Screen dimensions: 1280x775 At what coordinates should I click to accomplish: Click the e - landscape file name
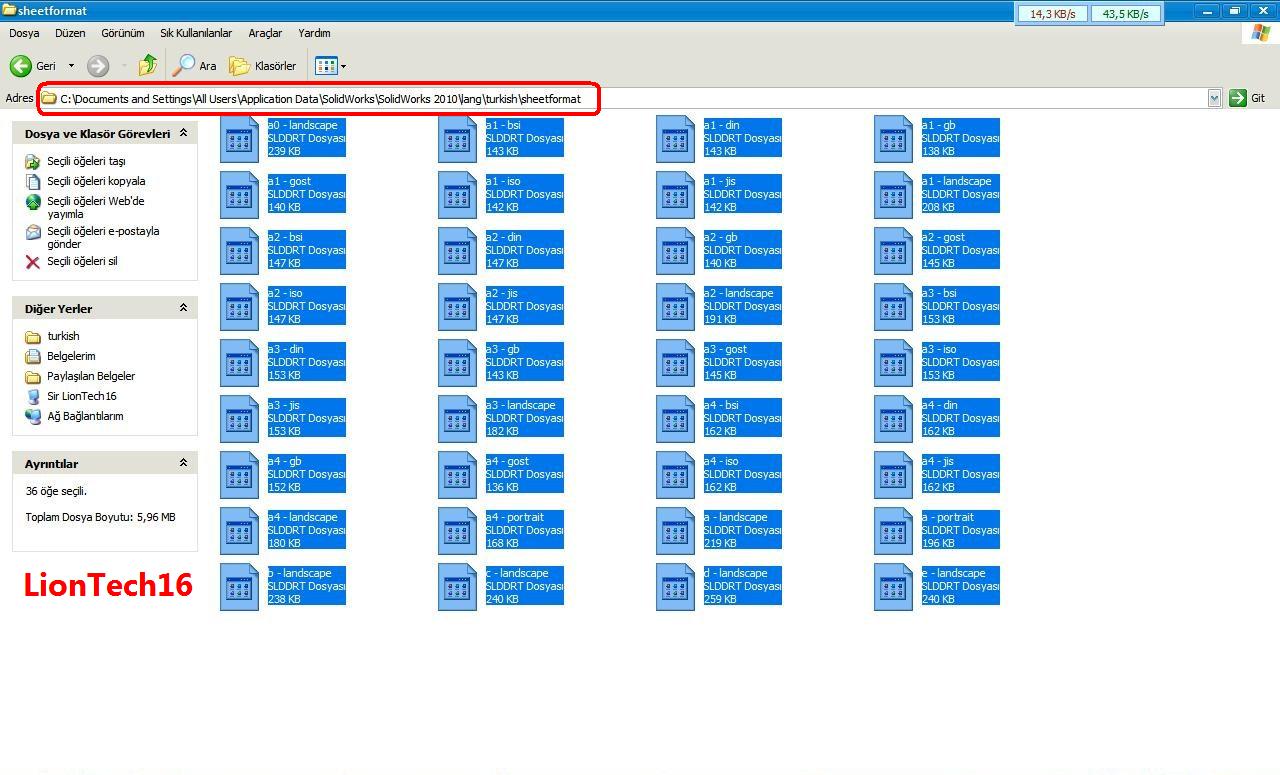(953, 573)
